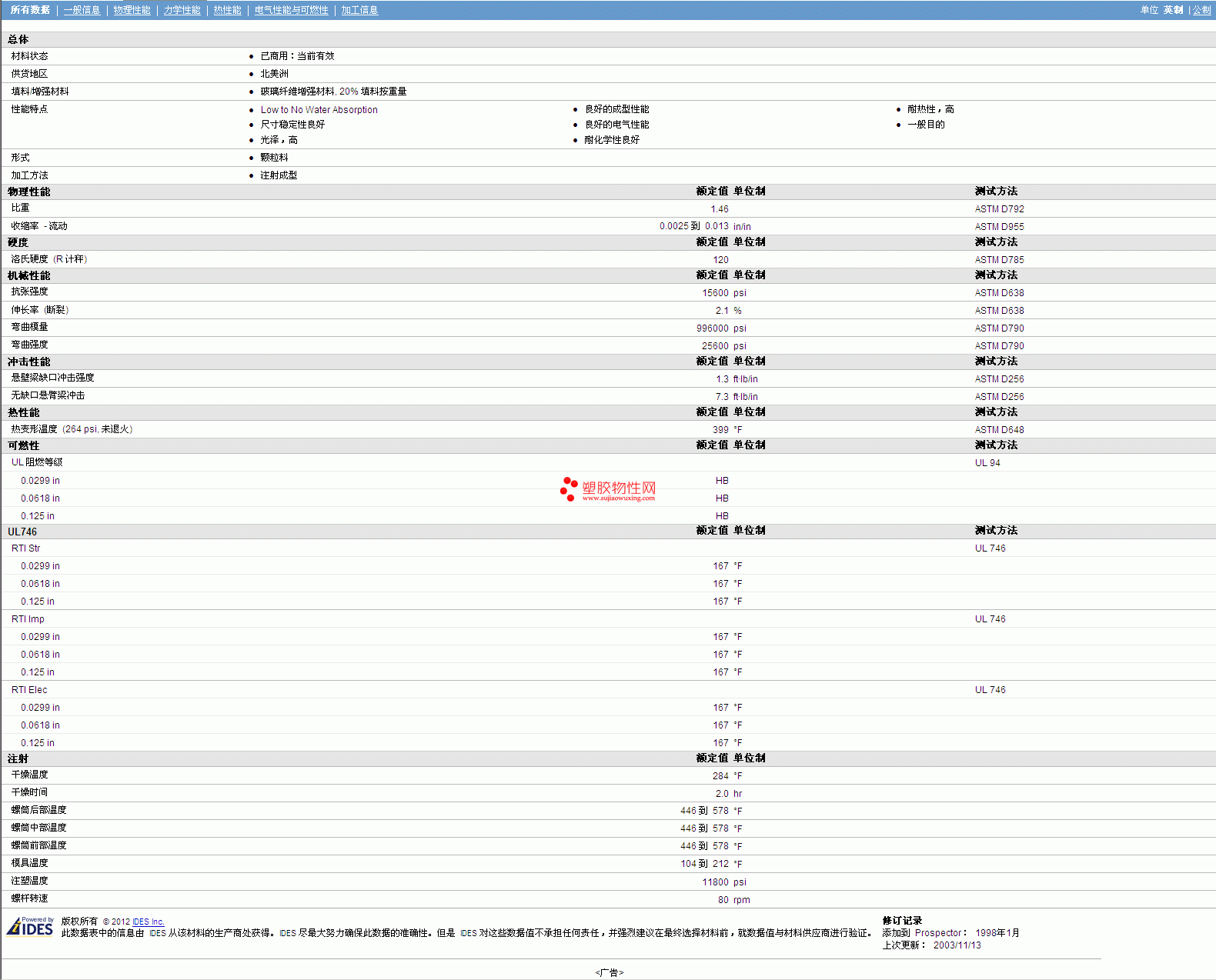Click the UL746 section header
Screen dimensions: 1216x980
click(22, 532)
